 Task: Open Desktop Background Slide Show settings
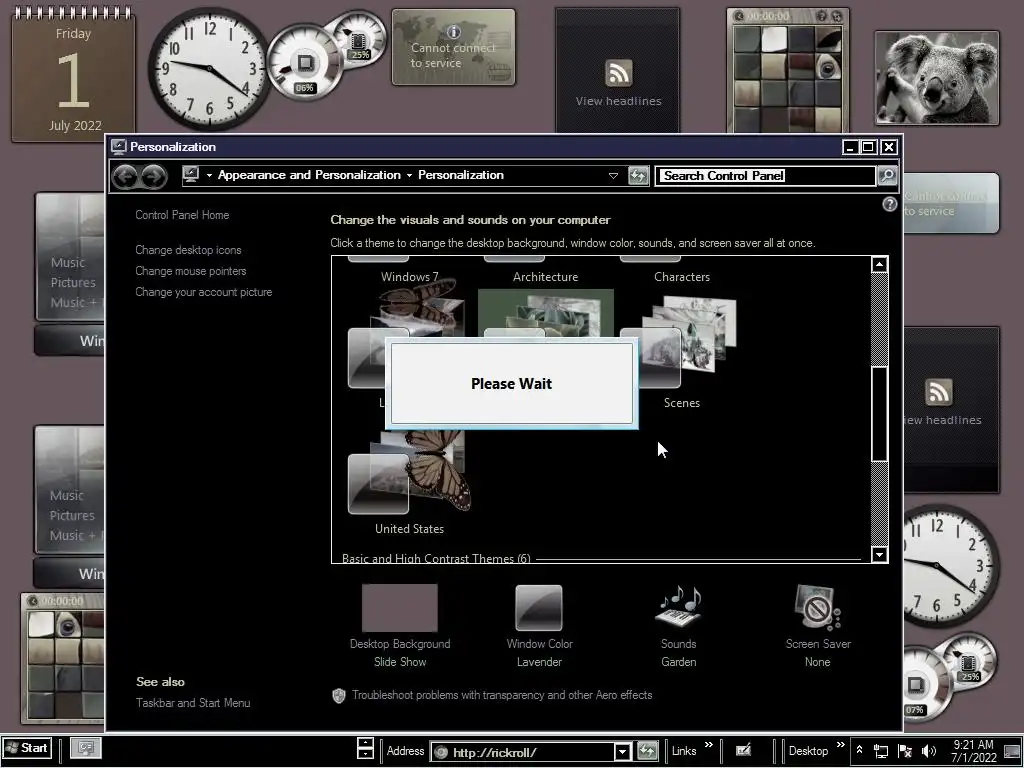coord(400,626)
